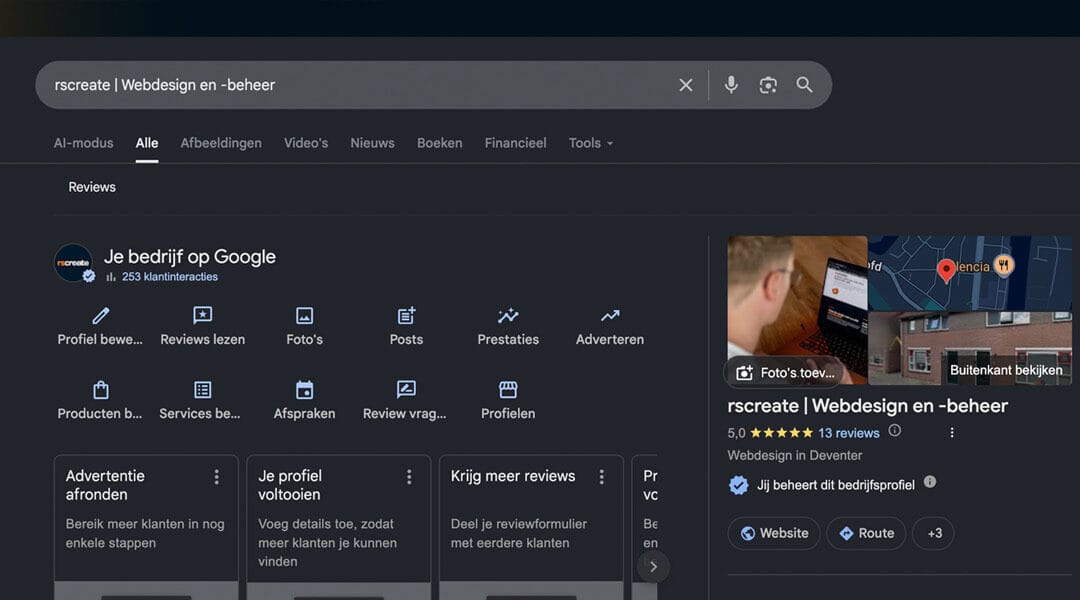Open options menu on Advertentie afronden card
This screenshot has width=1080, height=600.
(216, 477)
